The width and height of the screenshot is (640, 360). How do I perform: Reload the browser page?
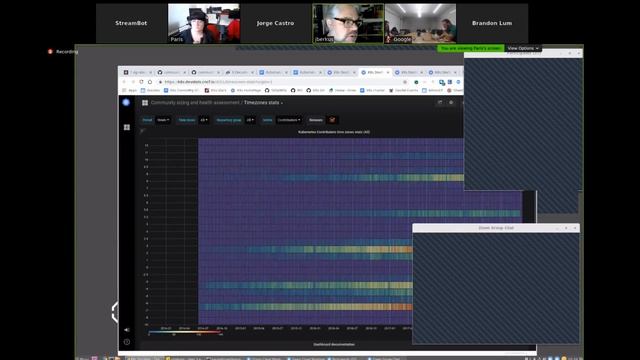coord(141,82)
